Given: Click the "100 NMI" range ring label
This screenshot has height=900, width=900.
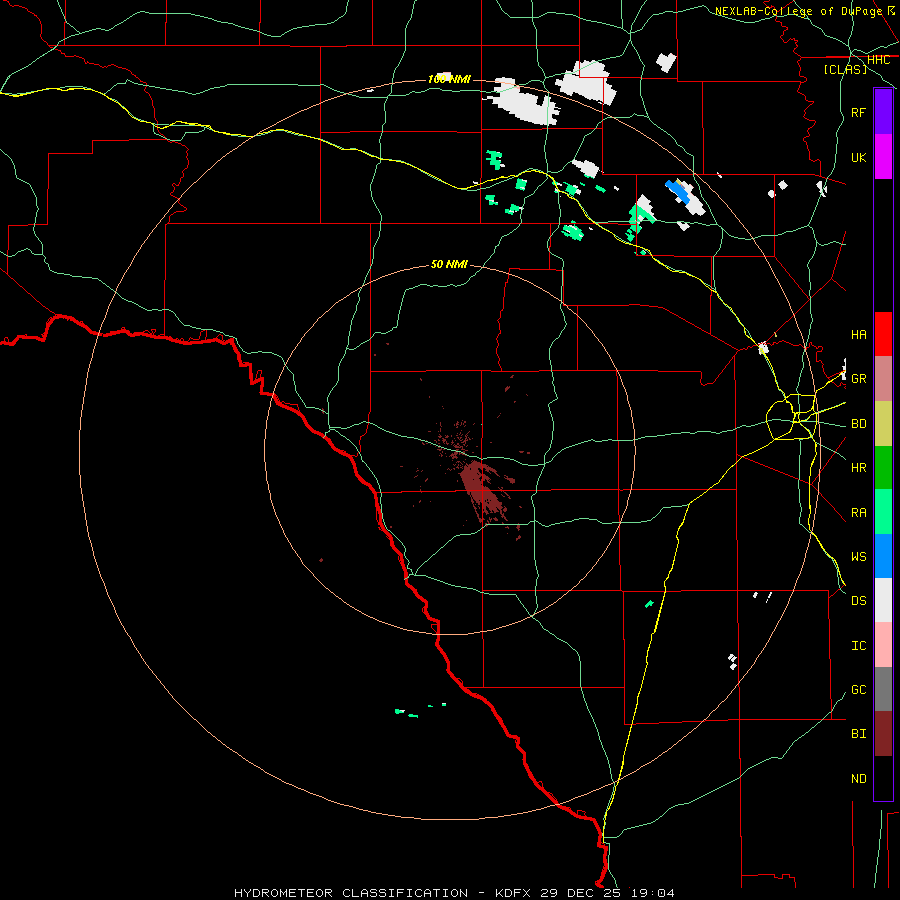Looking at the screenshot, I should 449,79.
